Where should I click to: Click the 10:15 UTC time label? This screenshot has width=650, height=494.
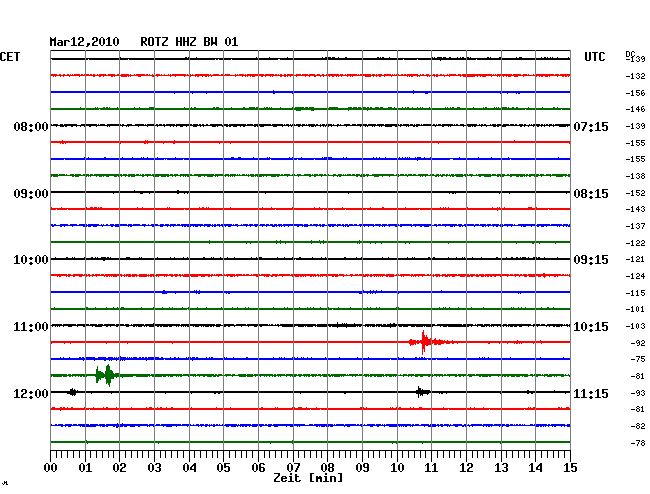click(x=591, y=327)
